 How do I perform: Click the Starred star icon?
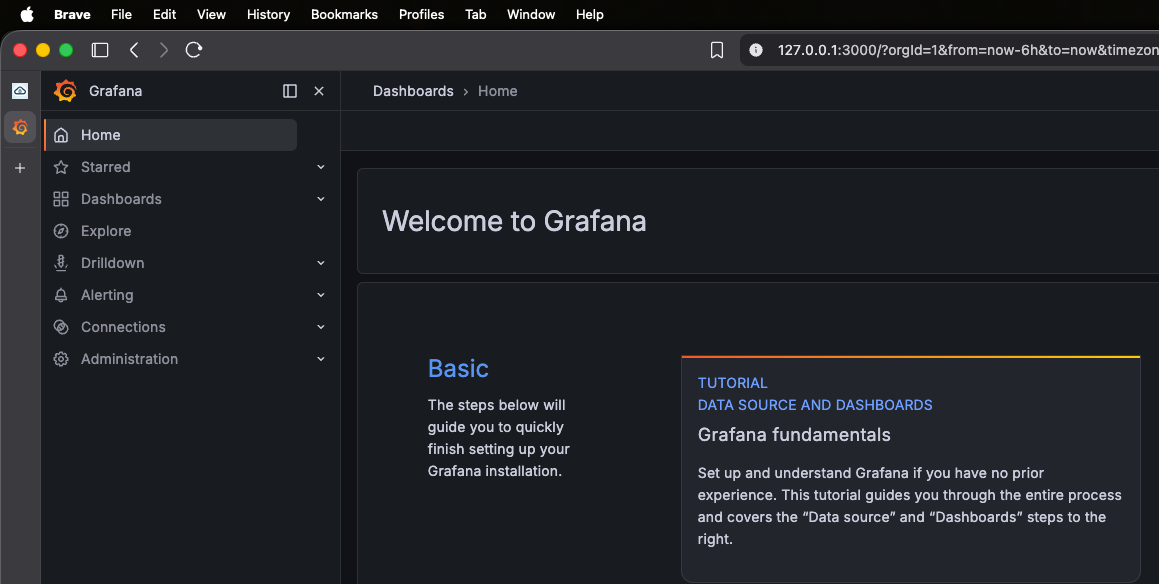61,167
